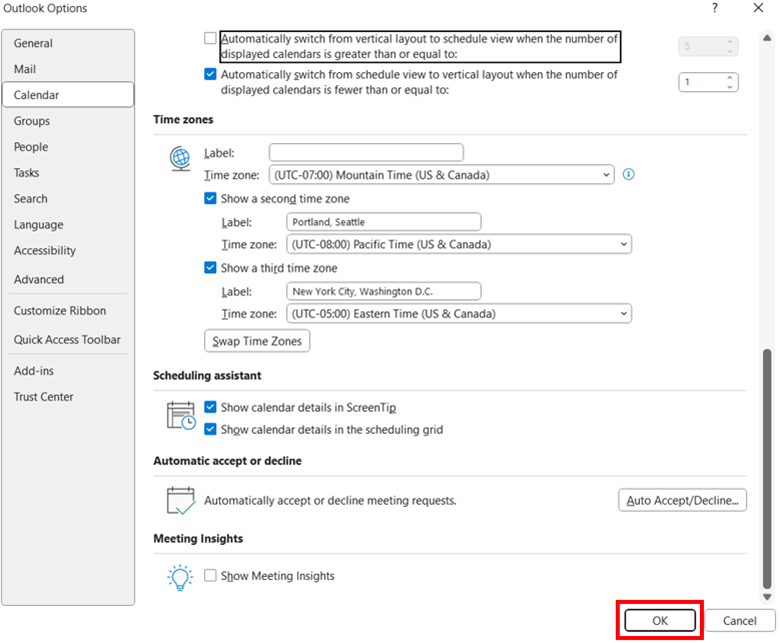The height and width of the screenshot is (643, 780).
Task: Select the People options category
Action: (68, 147)
